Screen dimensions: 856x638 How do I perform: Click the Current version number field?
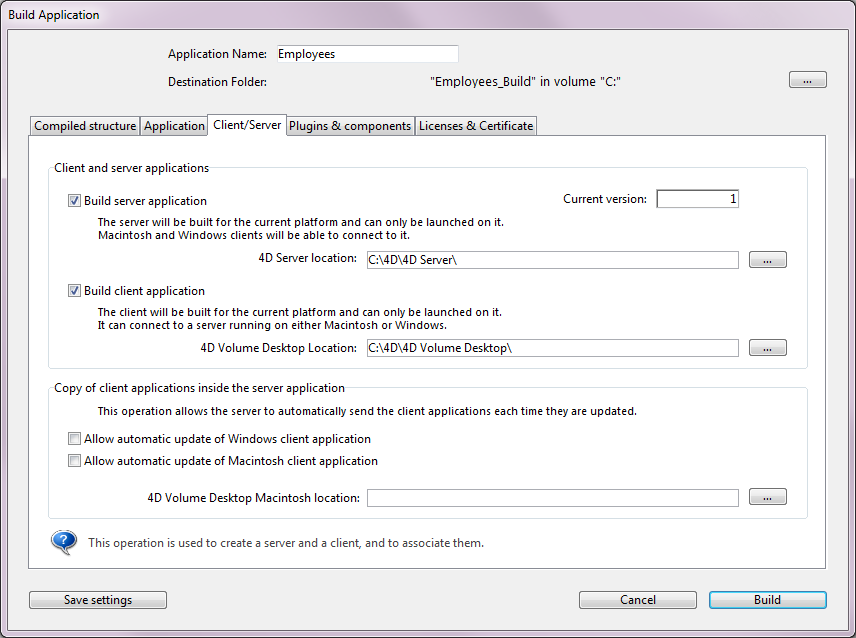click(697, 199)
